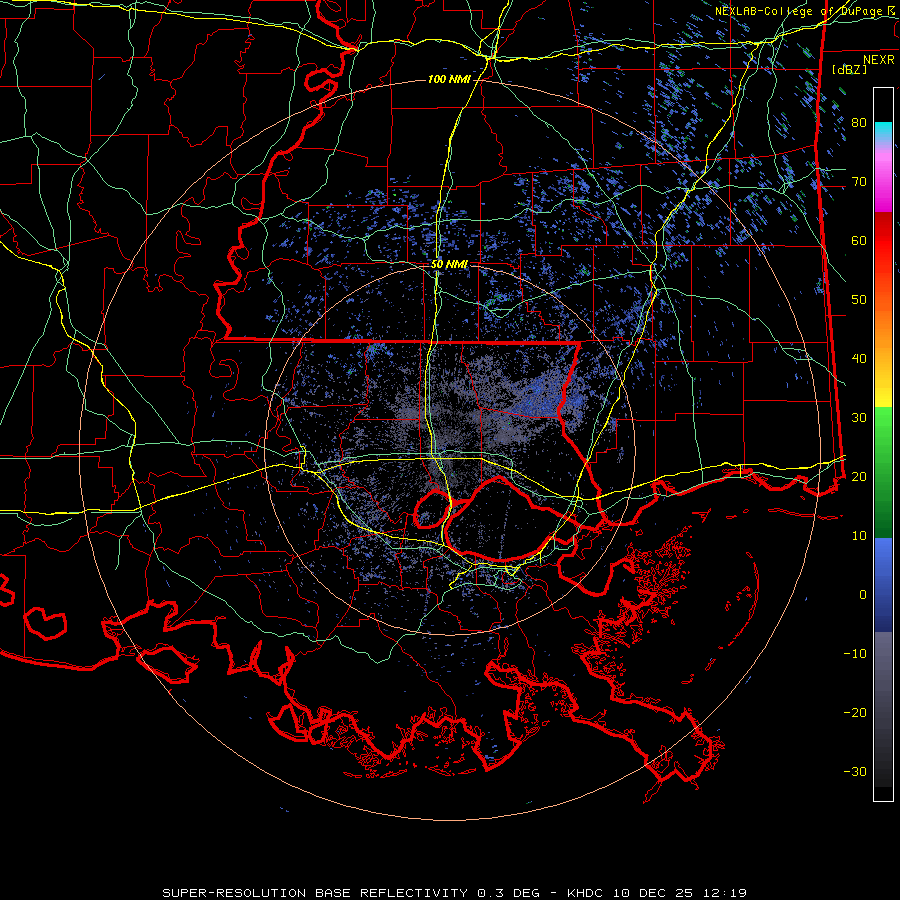Click the 30 value on the dBZ scale
900x900 pixels.
point(859,417)
